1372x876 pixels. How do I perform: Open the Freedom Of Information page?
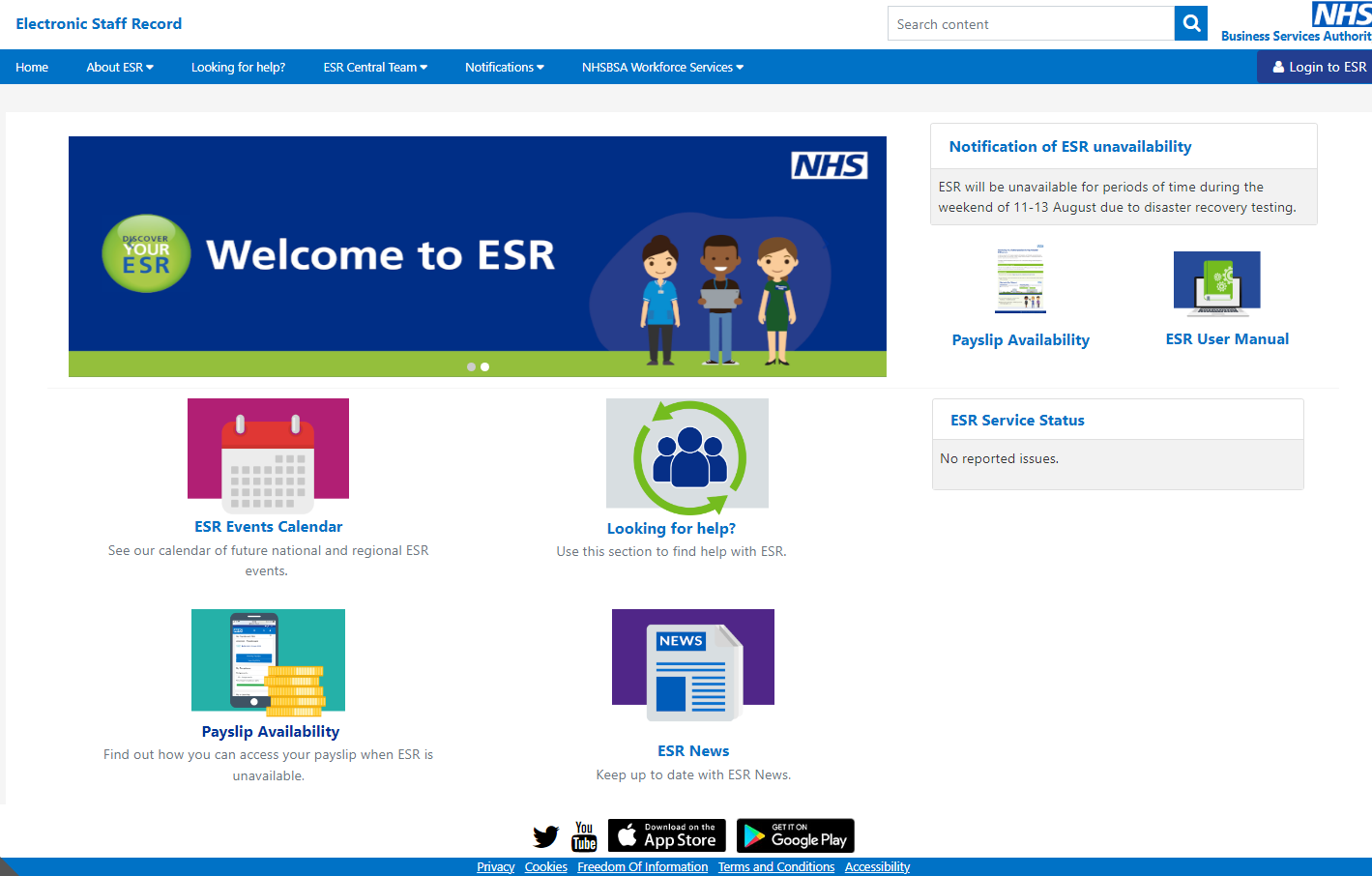click(x=642, y=866)
